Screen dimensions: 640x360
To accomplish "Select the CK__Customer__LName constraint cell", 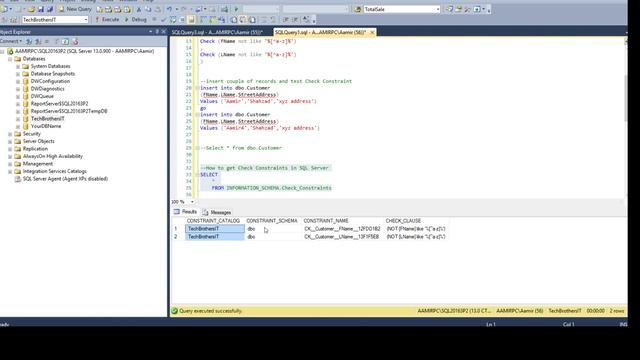I will point(342,237).
